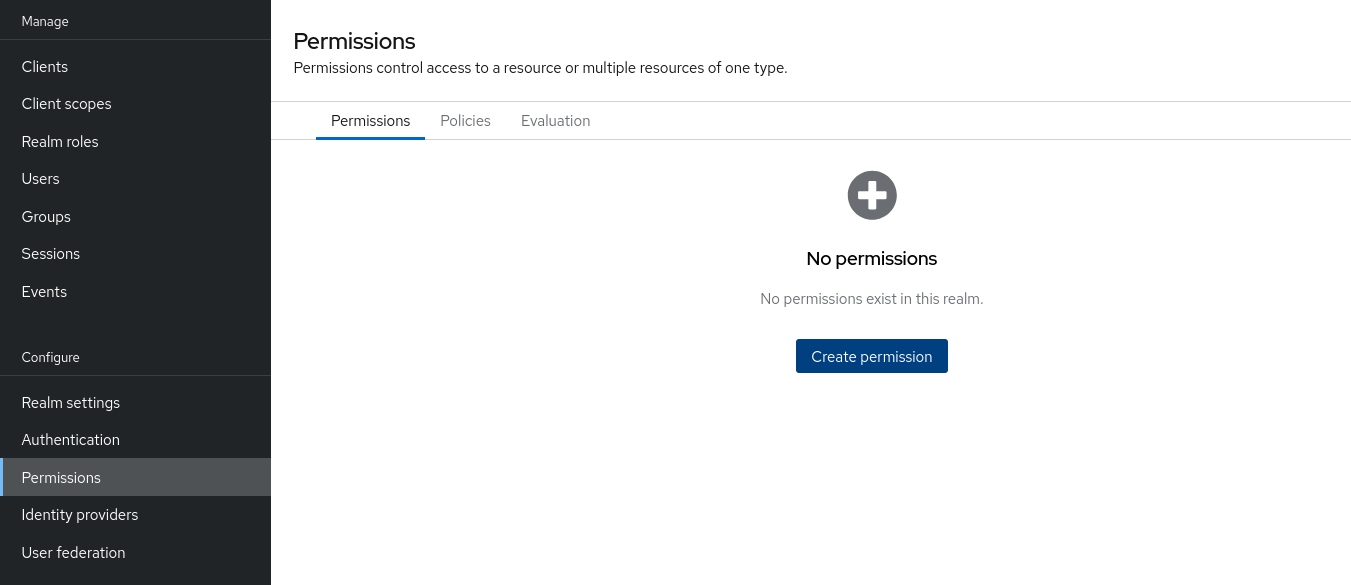The height and width of the screenshot is (585, 1351).
Task: Open Identity providers
Action: click(79, 514)
